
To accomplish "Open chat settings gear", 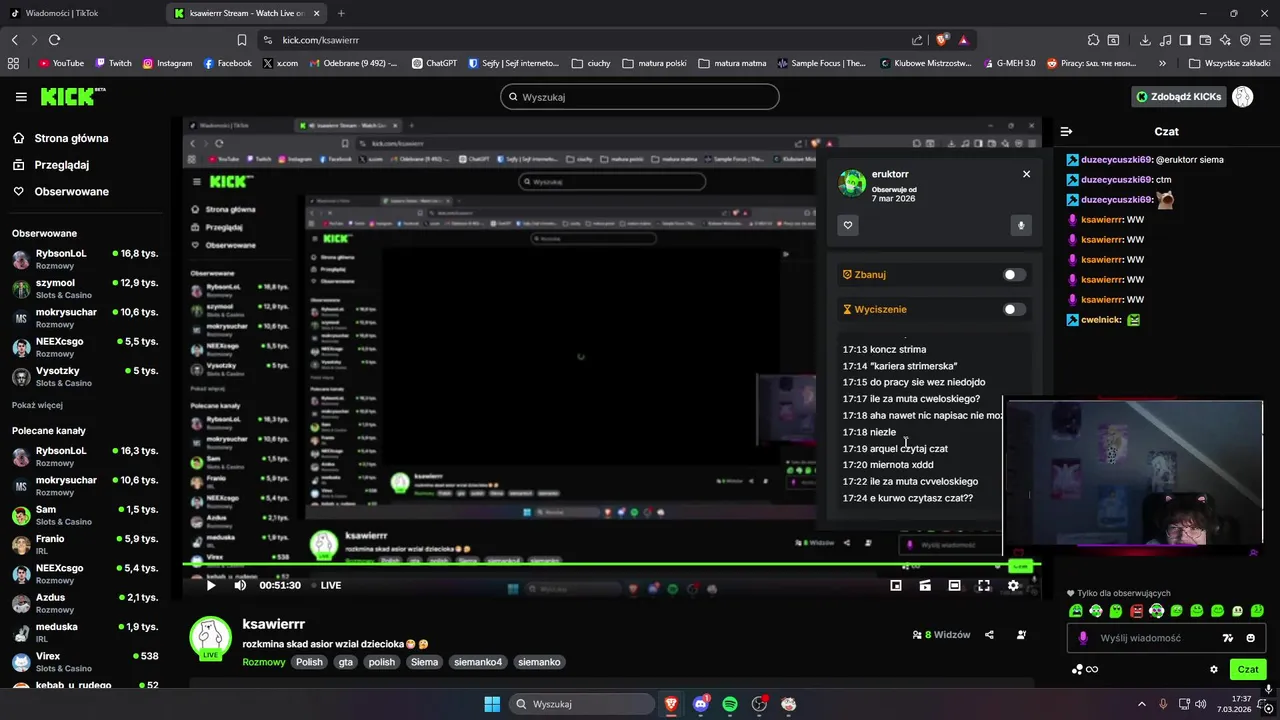I will tap(1214, 669).
